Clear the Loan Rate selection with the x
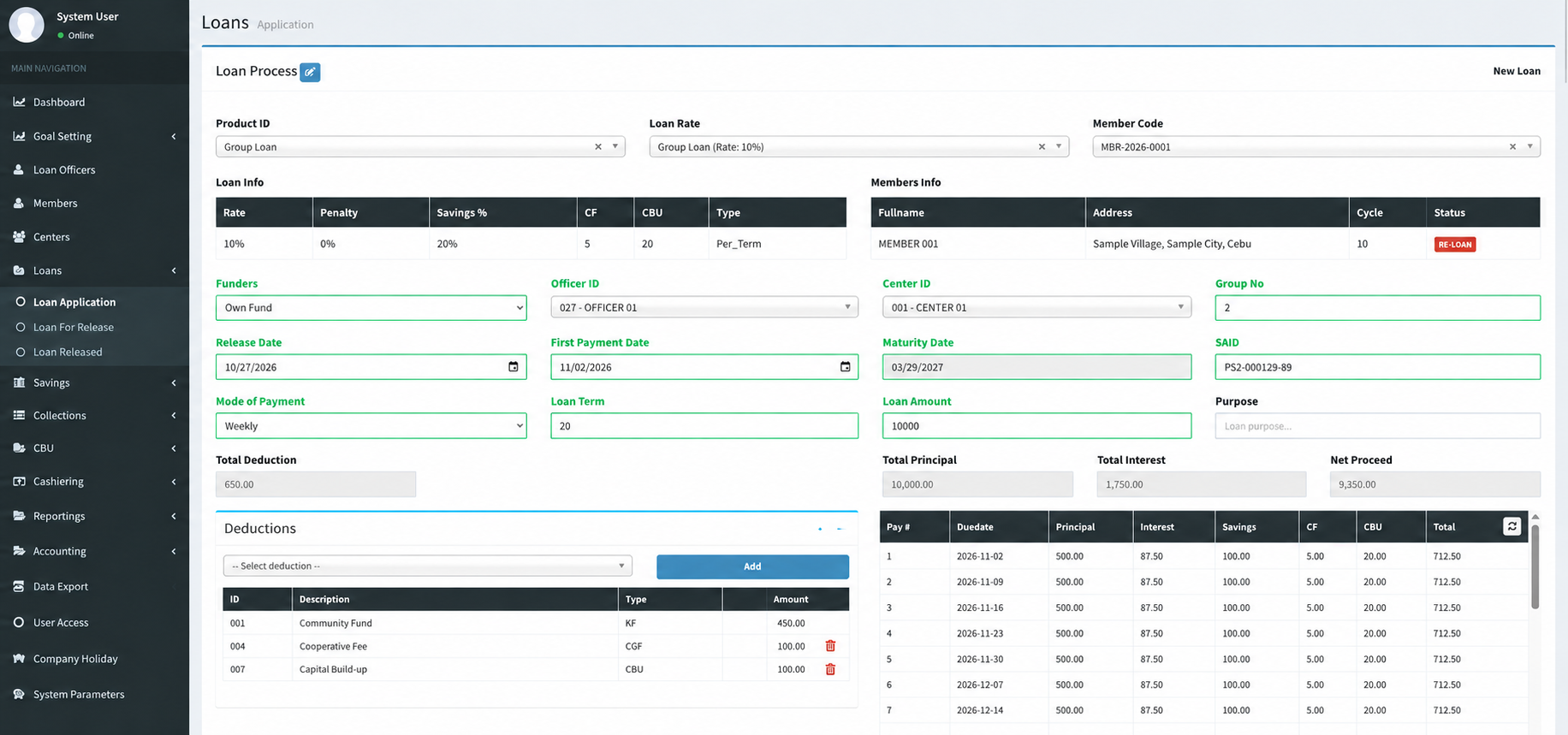1568x735 pixels. tap(1042, 146)
